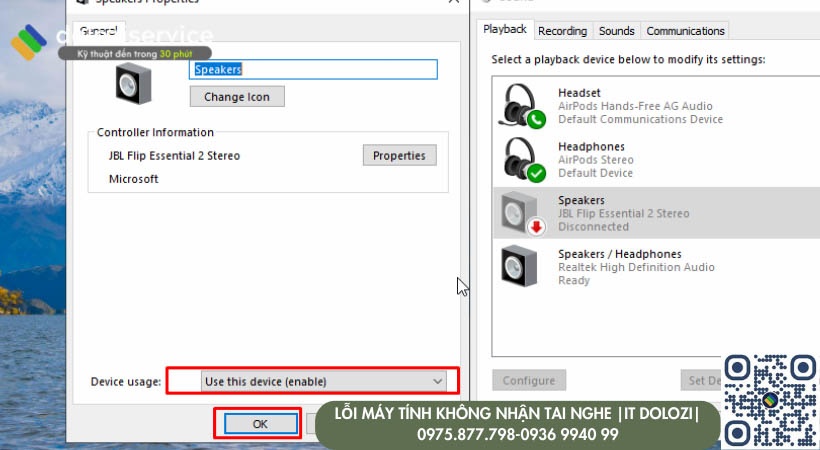Select the General tab in Speakers Properties
Viewport: 820px width, 450px height.
click(x=98, y=30)
